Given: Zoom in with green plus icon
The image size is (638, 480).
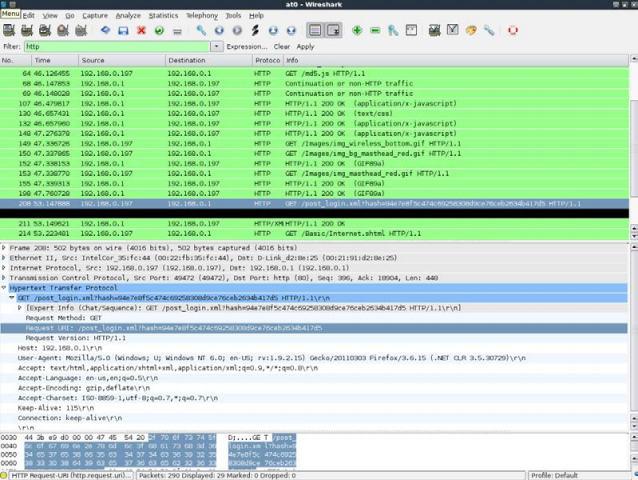Looking at the screenshot, I should click(357, 30).
